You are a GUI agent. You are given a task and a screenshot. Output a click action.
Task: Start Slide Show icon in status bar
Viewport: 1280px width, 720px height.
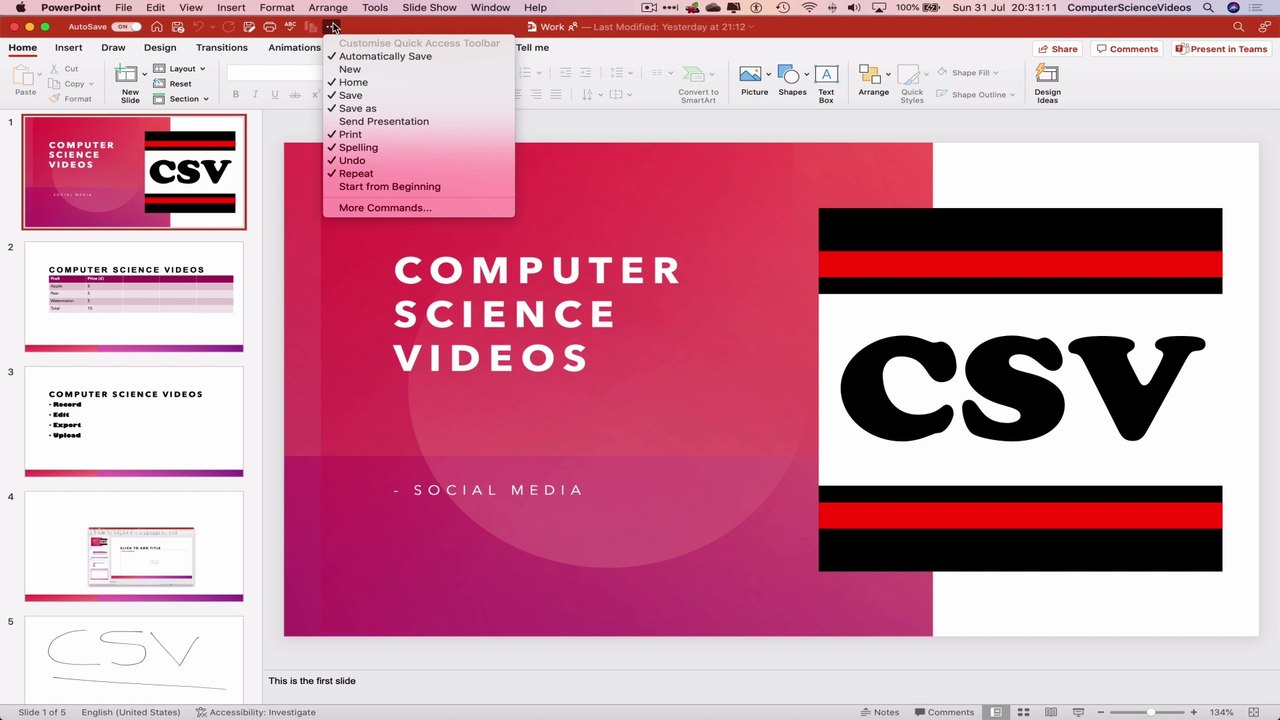pyautogui.click(x=1078, y=712)
